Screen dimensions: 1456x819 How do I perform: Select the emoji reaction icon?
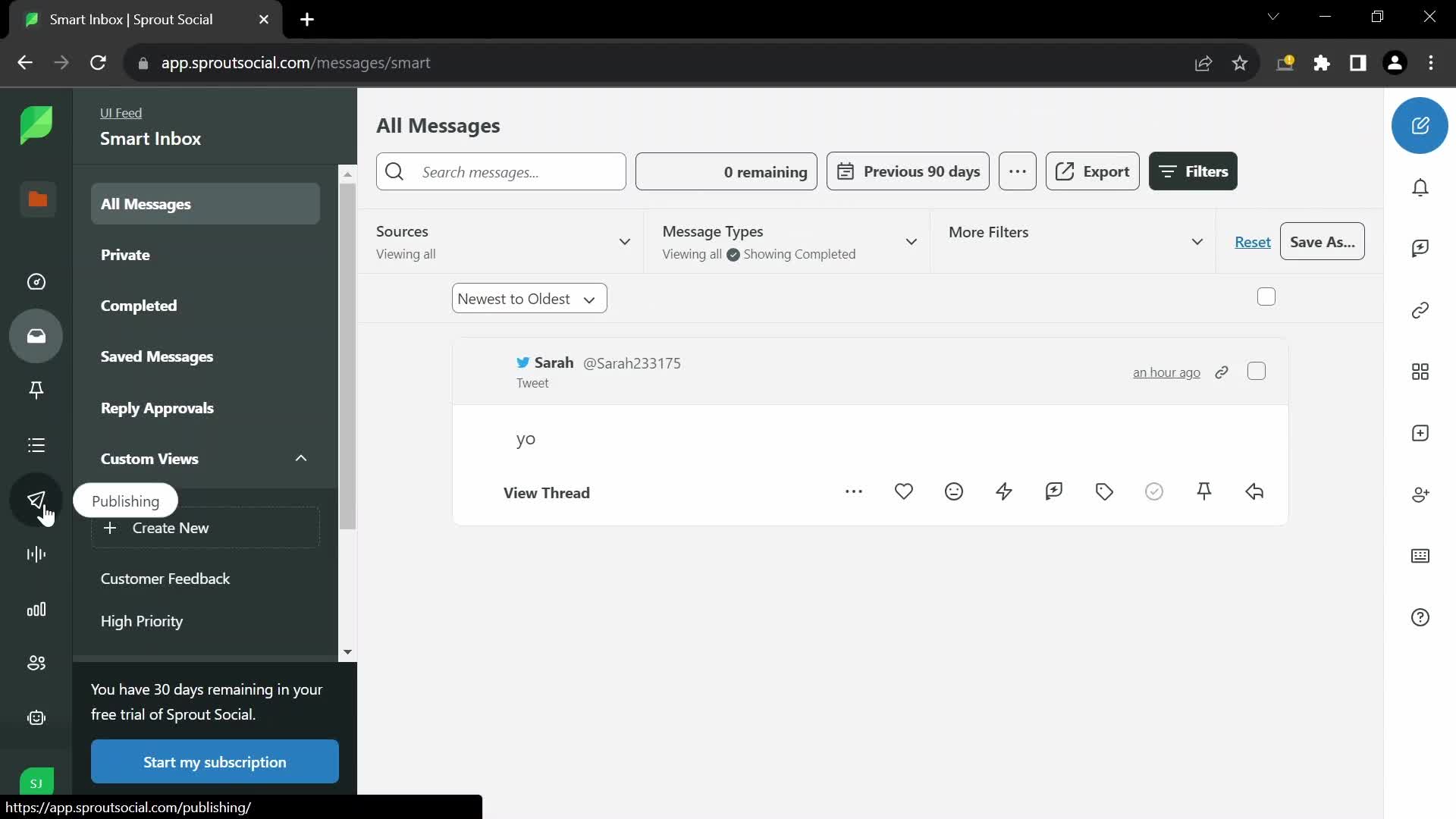(x=954, y=492)
